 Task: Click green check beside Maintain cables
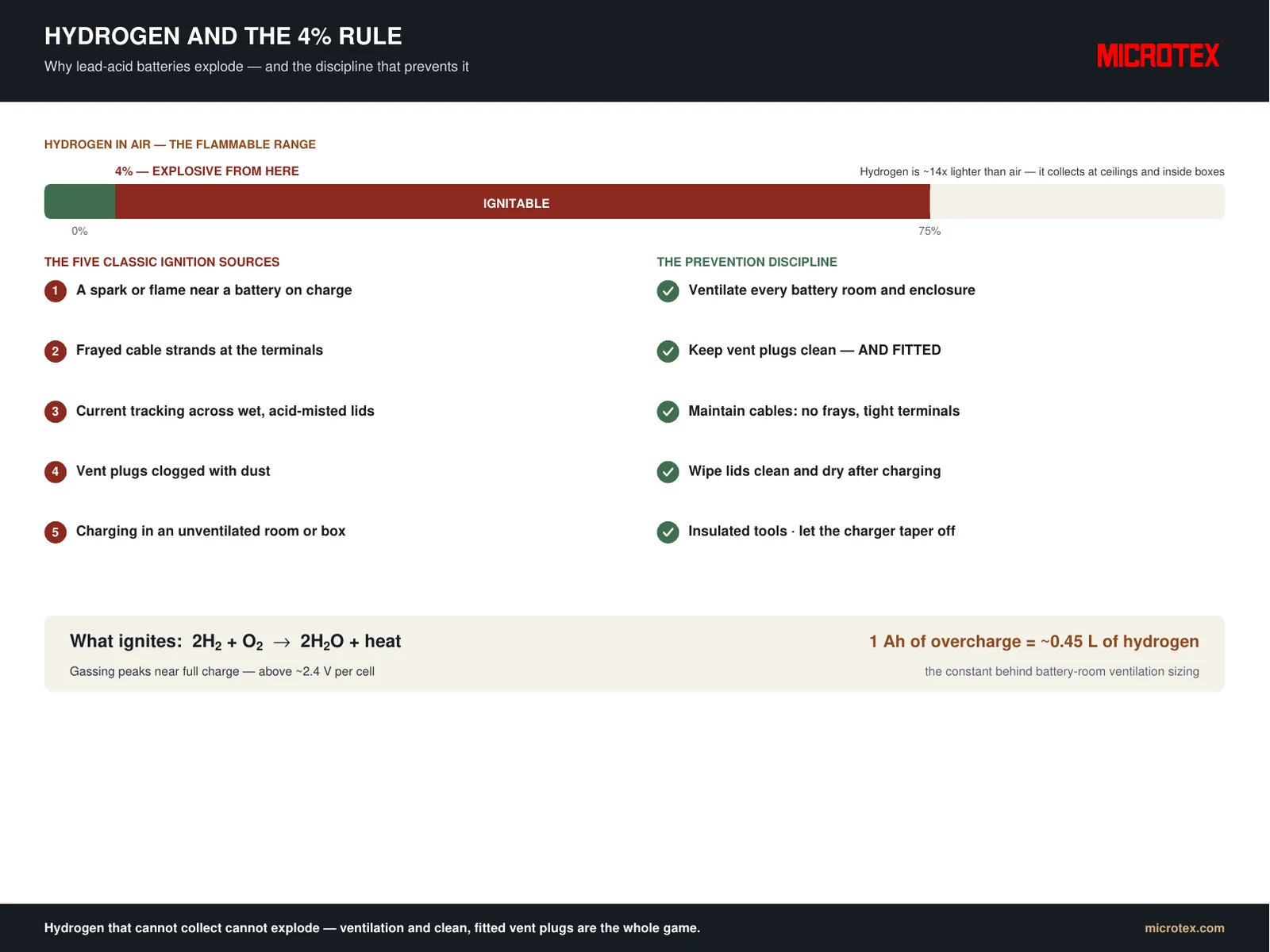(x=668, y=412)
